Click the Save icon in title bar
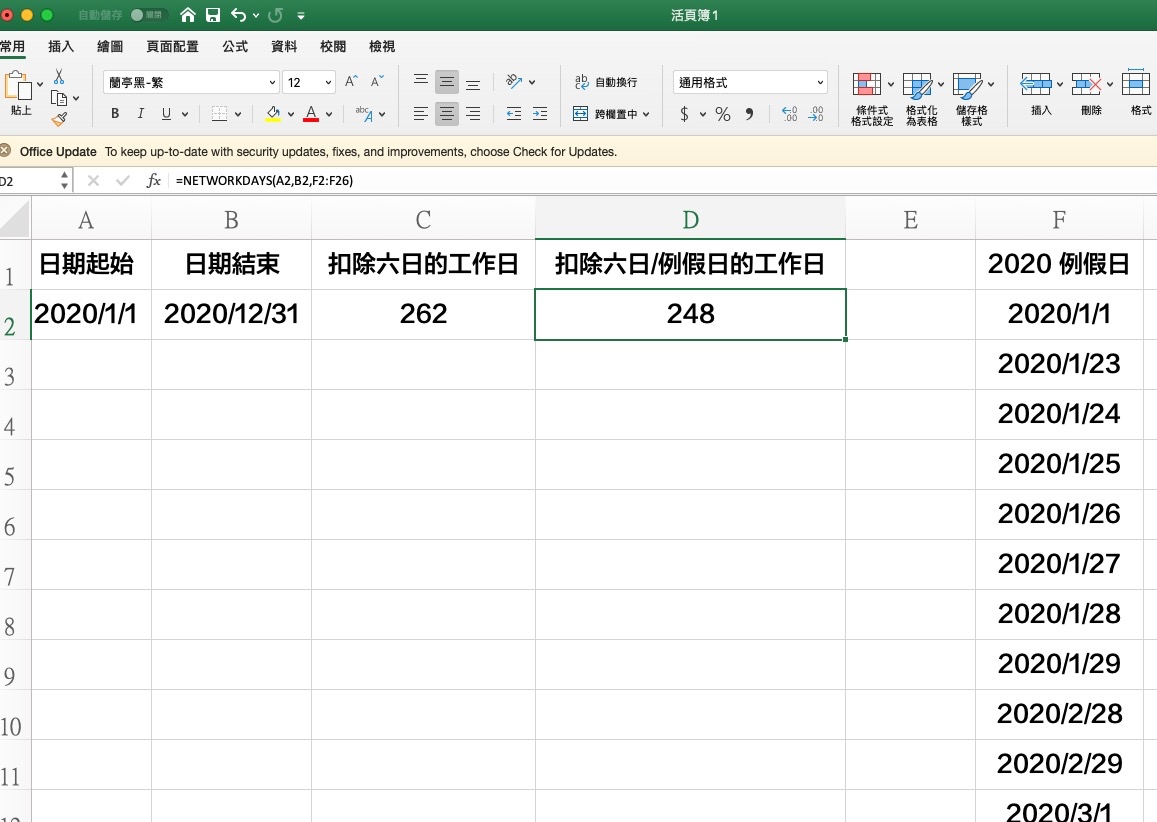Screen dimensions: 1157x822 [213, 15]
